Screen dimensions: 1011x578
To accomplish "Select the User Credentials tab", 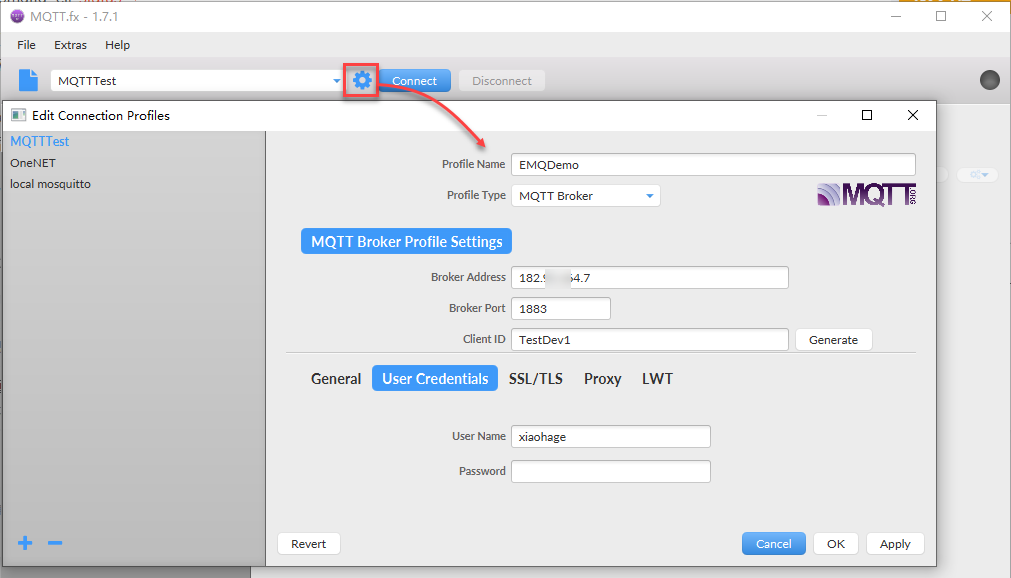I will pyautogui.click(x=435, y=379).
